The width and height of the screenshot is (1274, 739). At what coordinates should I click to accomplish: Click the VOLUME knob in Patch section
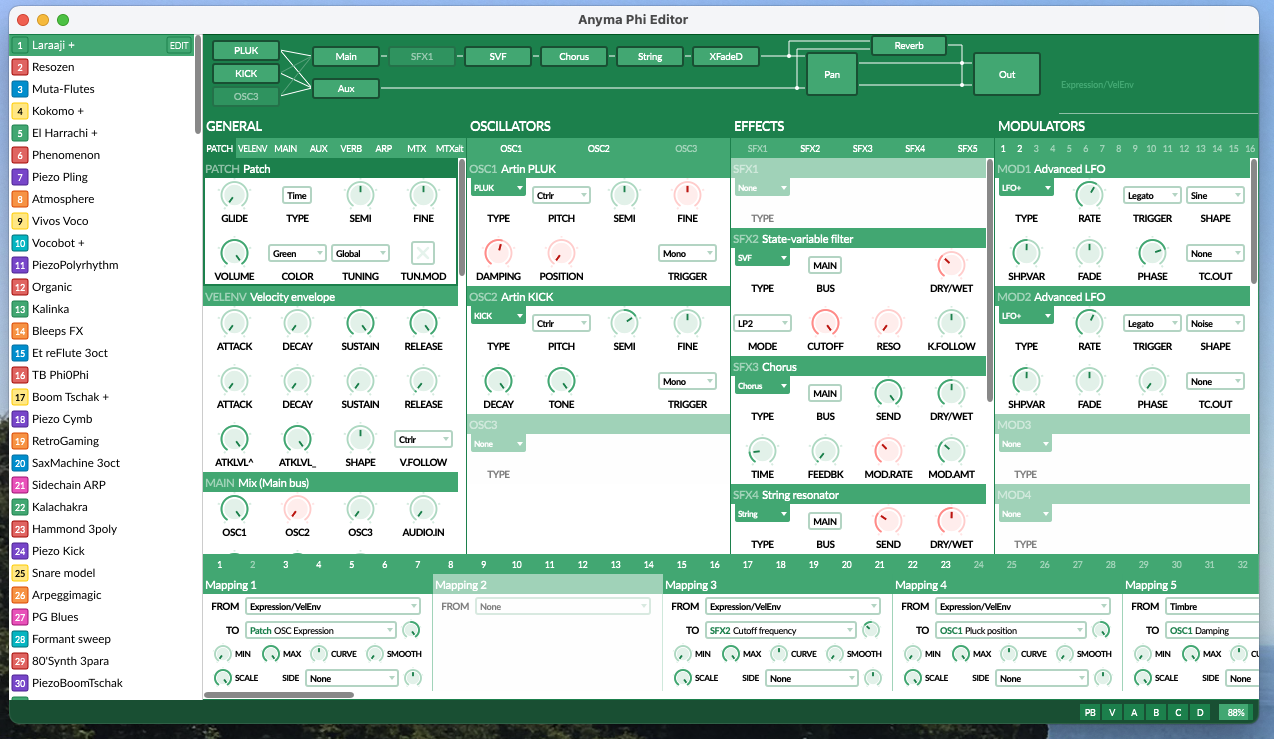point(233,253)
